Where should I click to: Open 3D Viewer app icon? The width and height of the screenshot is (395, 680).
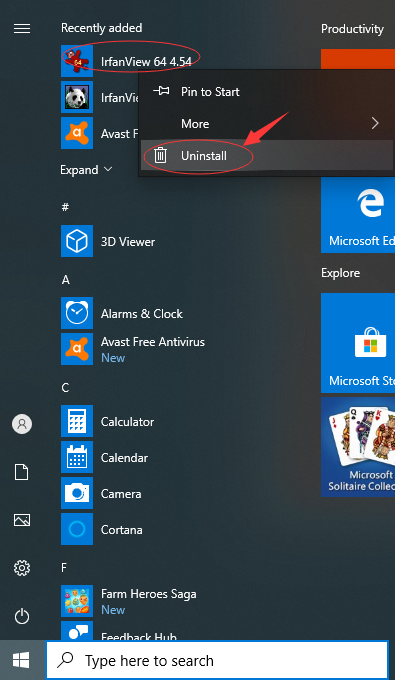[x=77, y=241]
